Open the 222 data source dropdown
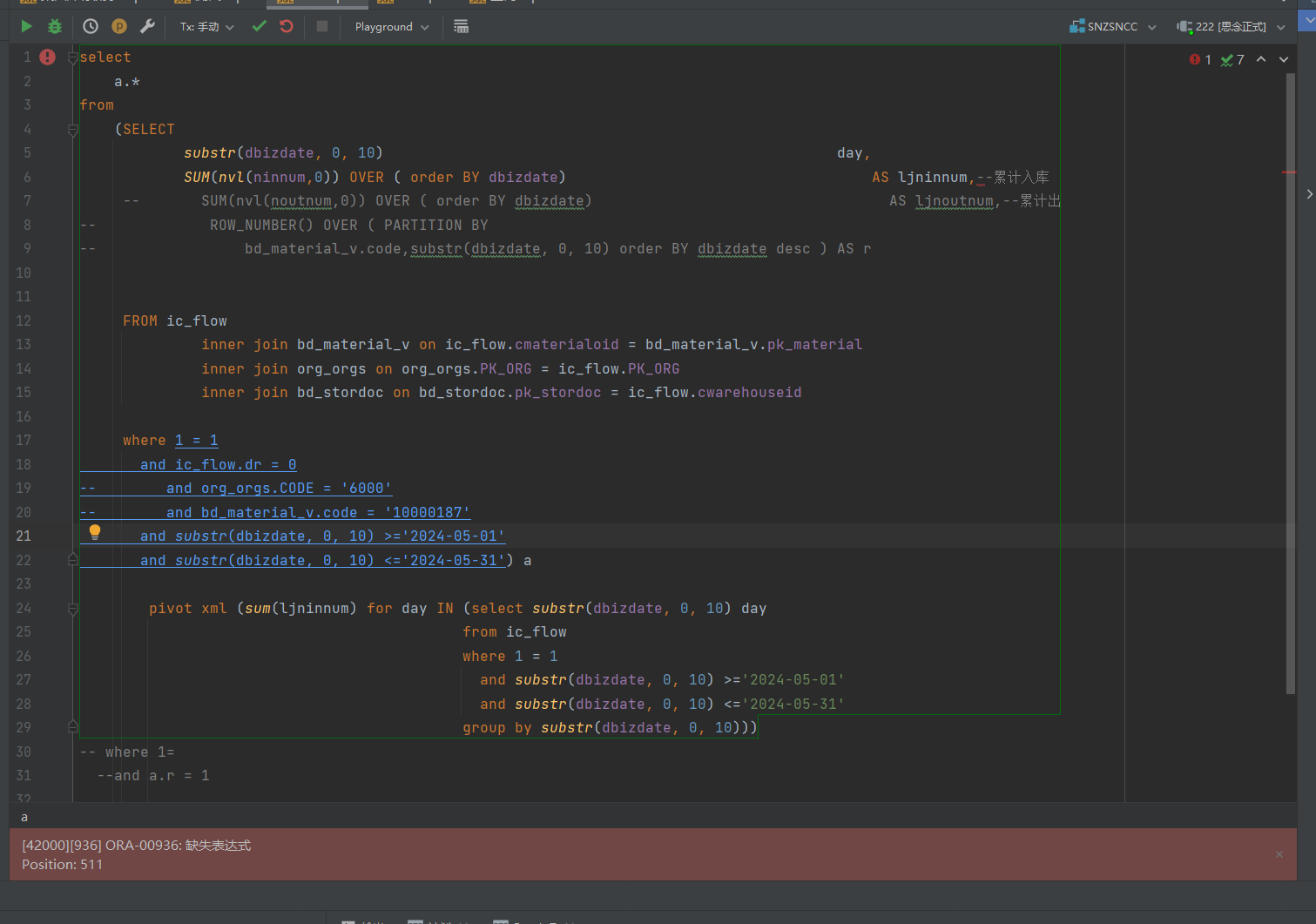This screenshot has height=924, width=1316. [x=1231, y=27]
